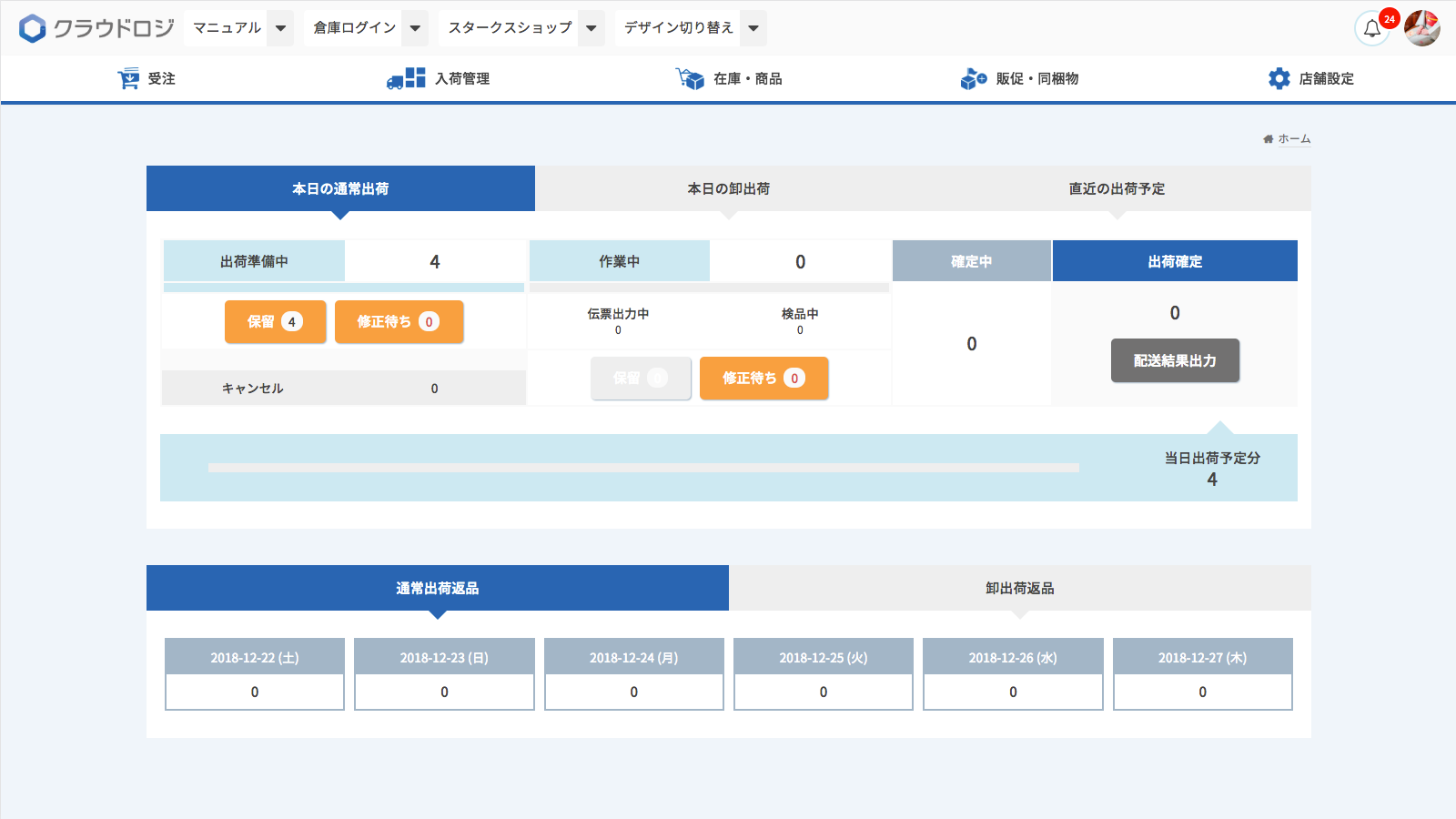Open the notification bell icon
1456x819 pixels.
1372,28
